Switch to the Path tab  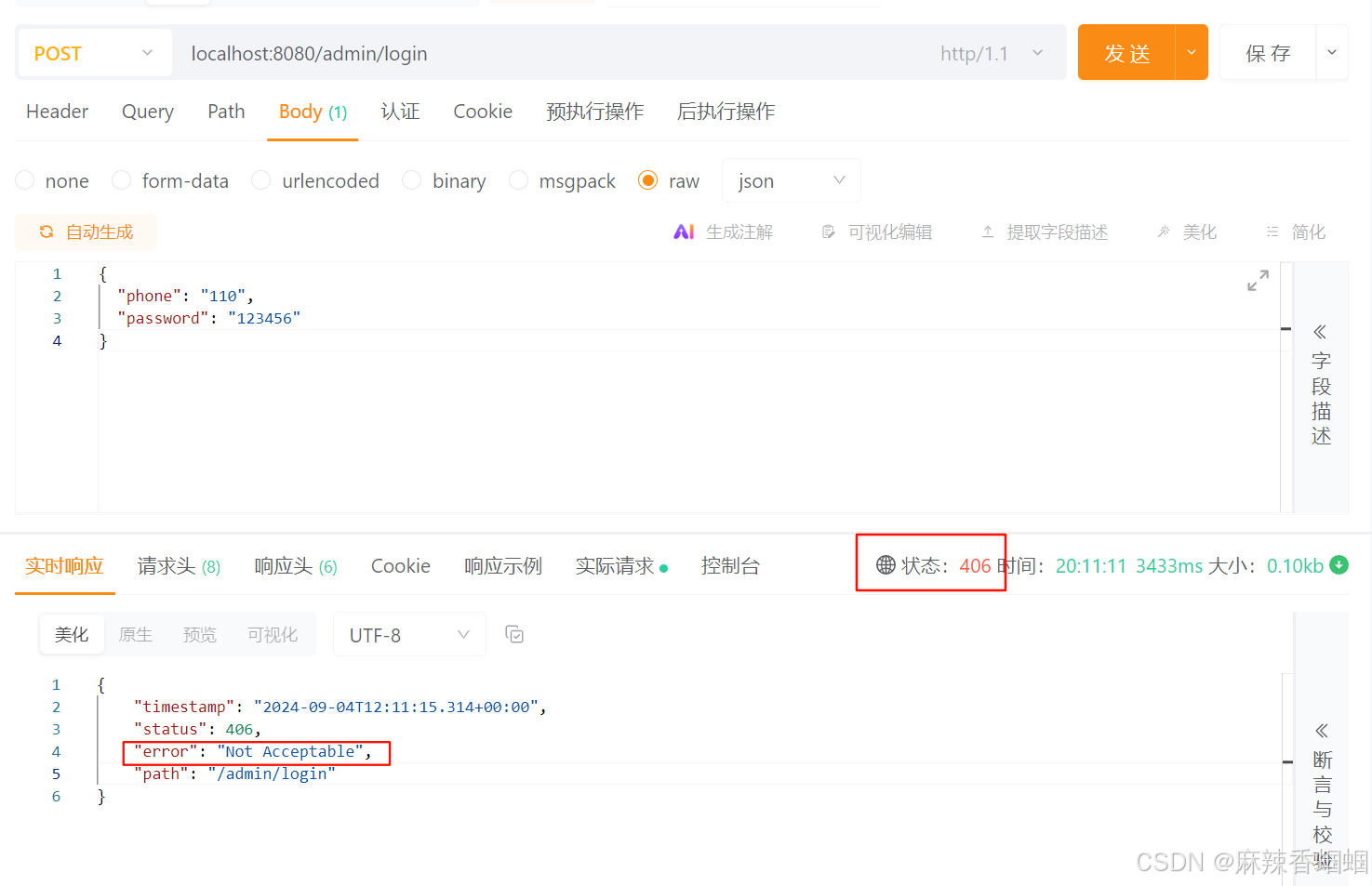(226, 112)
